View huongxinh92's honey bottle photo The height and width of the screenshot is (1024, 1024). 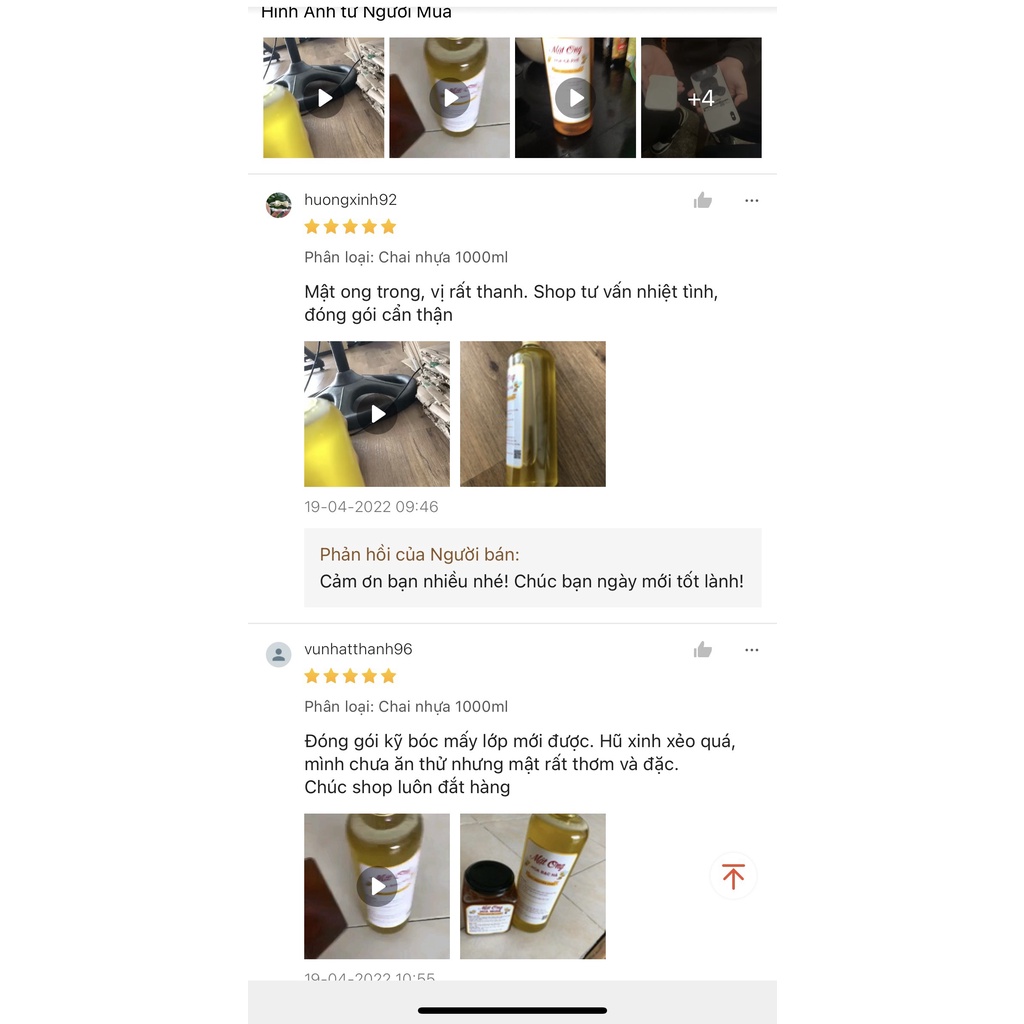[533, 413]
